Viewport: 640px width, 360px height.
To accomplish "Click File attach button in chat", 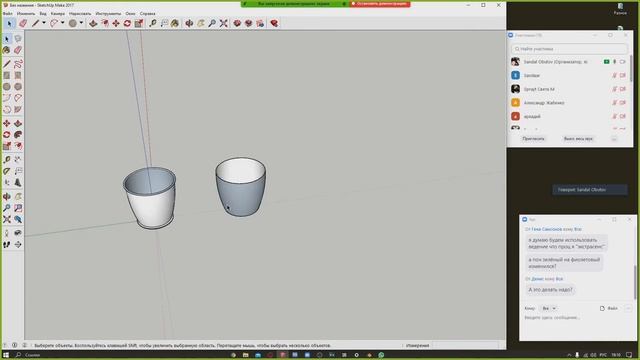I will (x=609, y=309).
